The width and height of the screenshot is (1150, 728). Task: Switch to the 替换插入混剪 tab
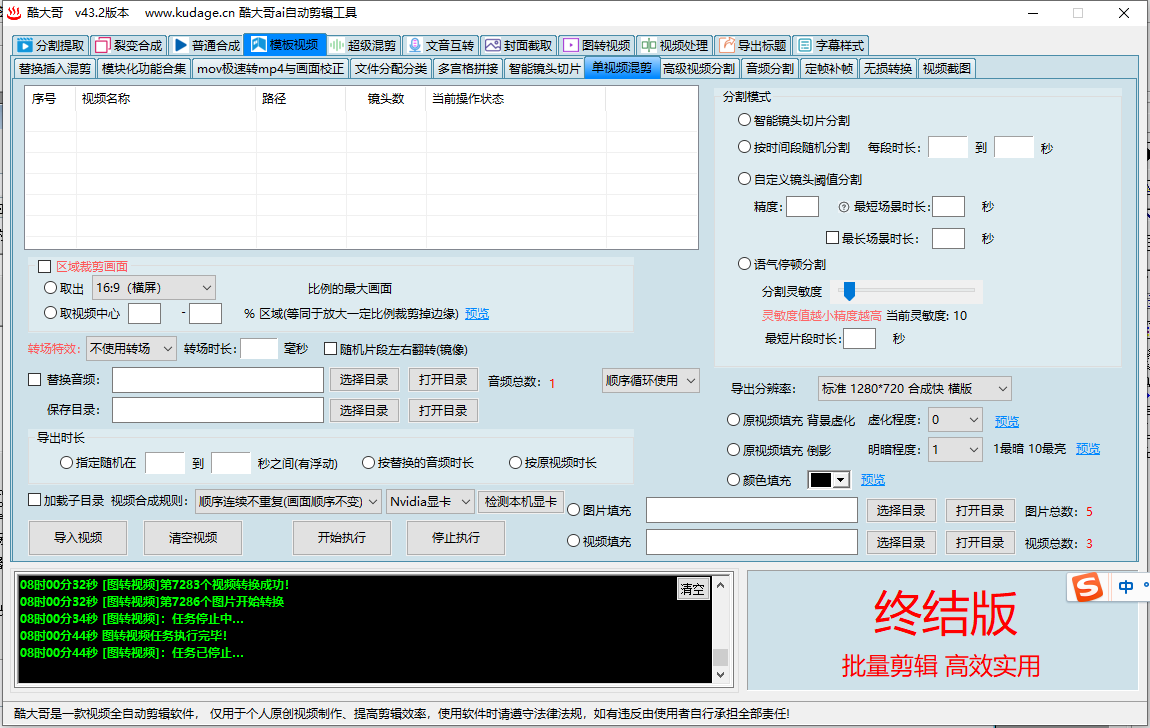[55, 69]
